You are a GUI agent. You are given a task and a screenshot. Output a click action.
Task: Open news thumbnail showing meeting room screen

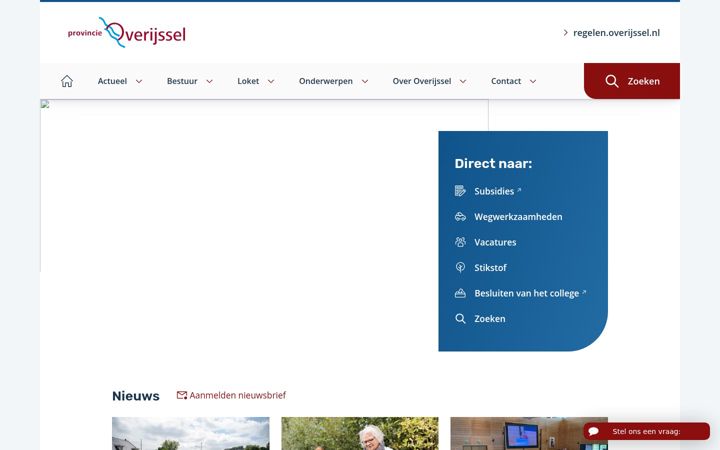529,433
